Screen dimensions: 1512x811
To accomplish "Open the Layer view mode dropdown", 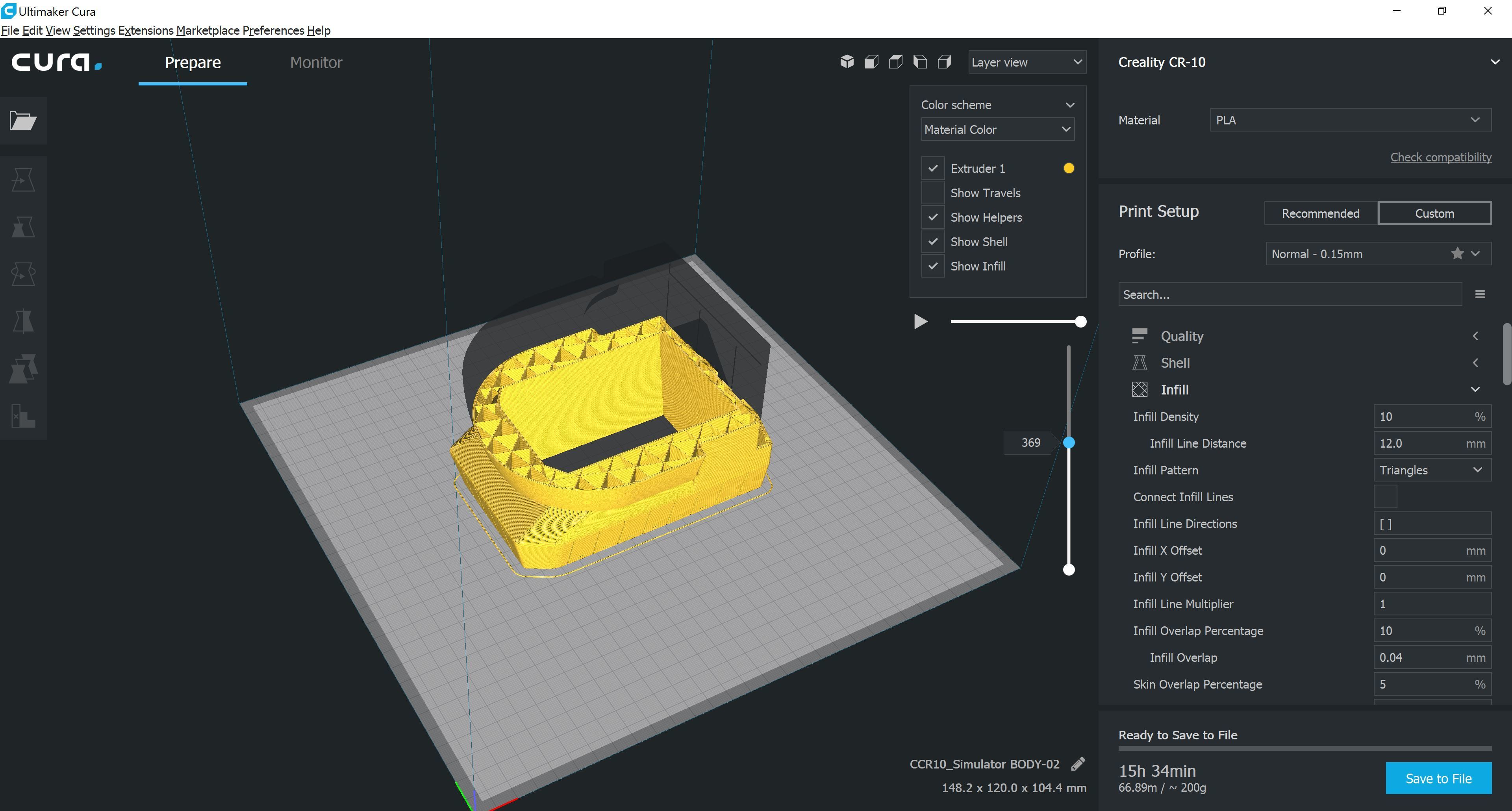I will point(1027,62).
